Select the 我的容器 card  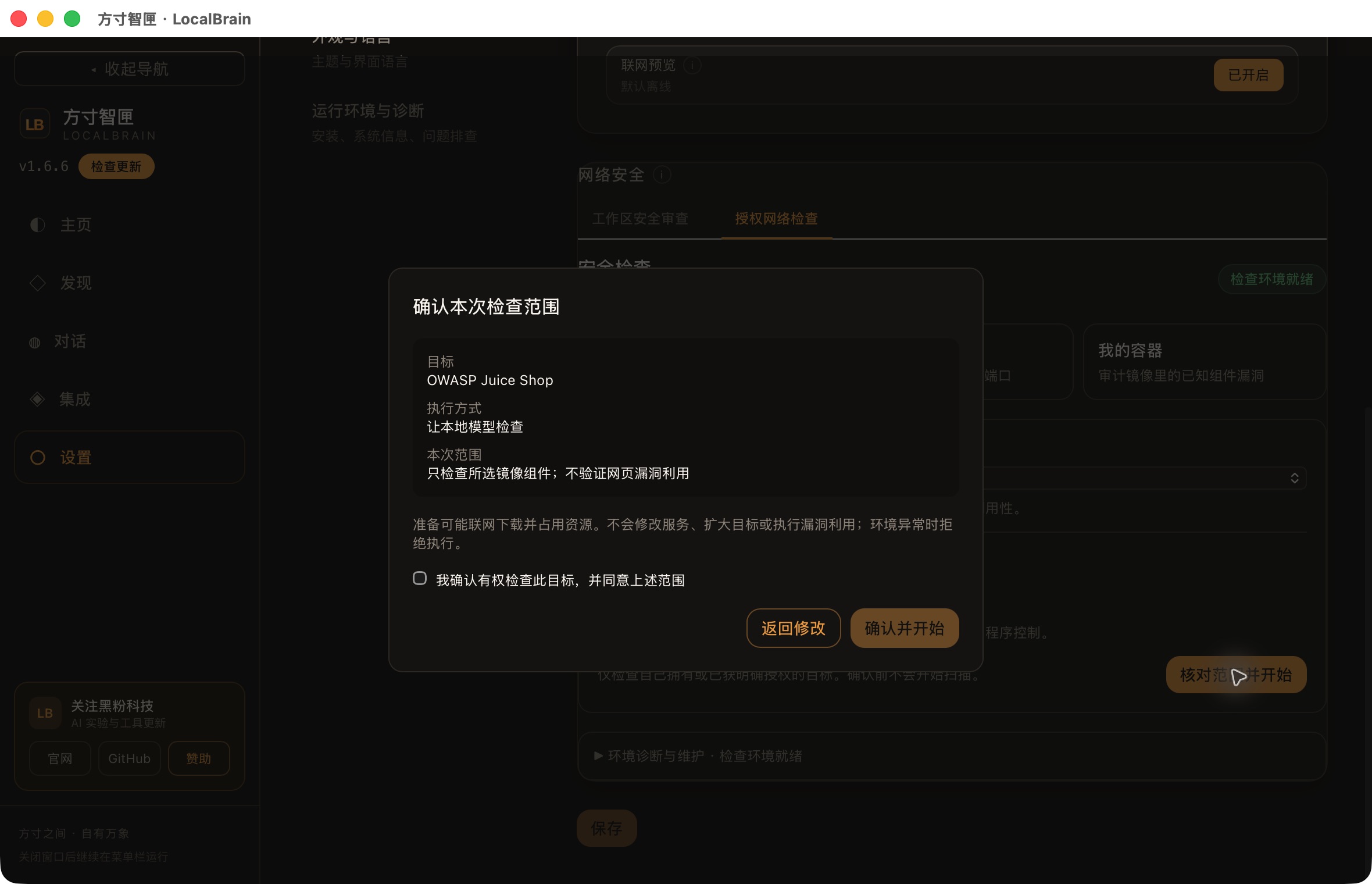1205,362
